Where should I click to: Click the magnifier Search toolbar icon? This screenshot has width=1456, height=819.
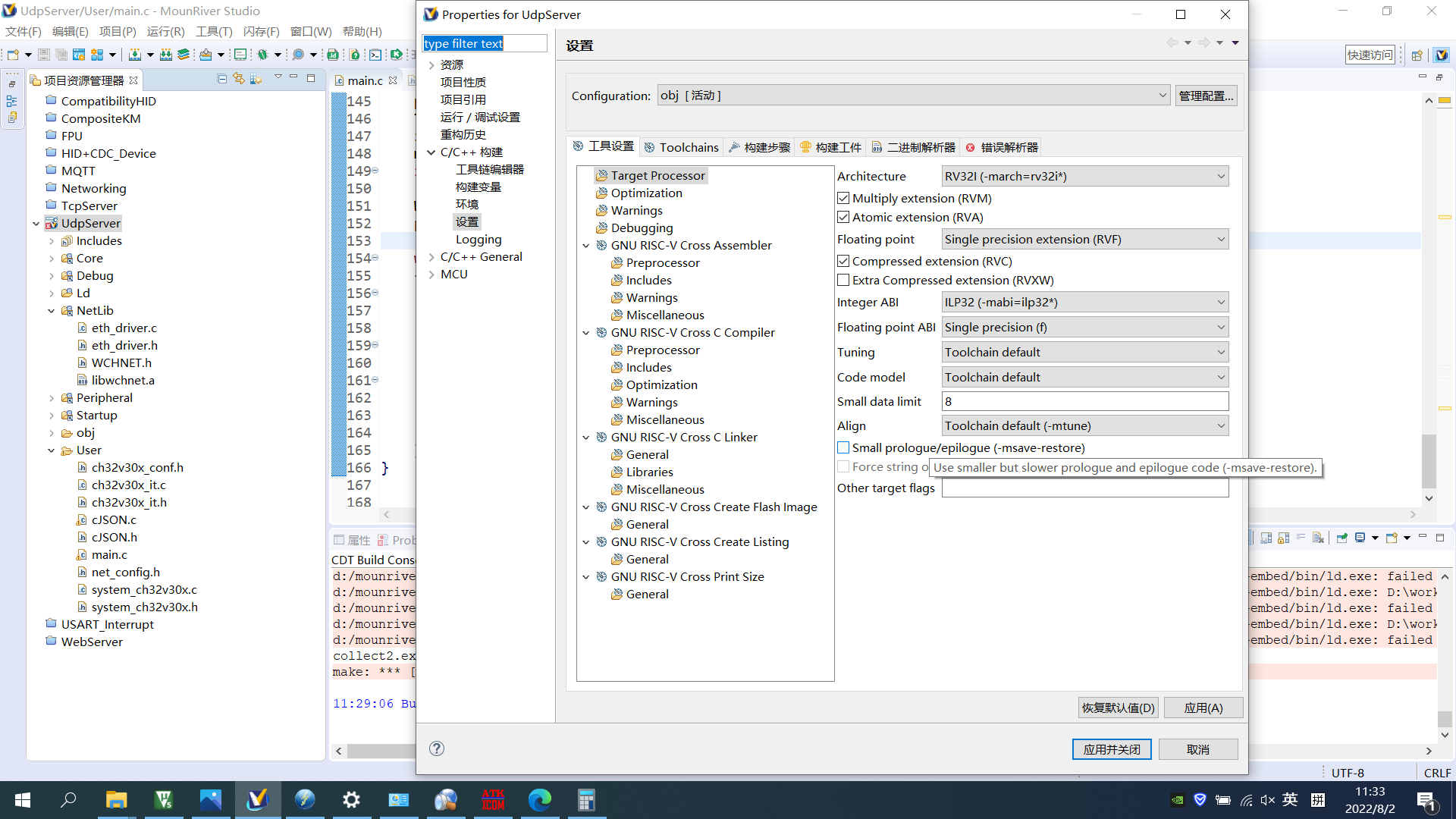pos(298,55)
